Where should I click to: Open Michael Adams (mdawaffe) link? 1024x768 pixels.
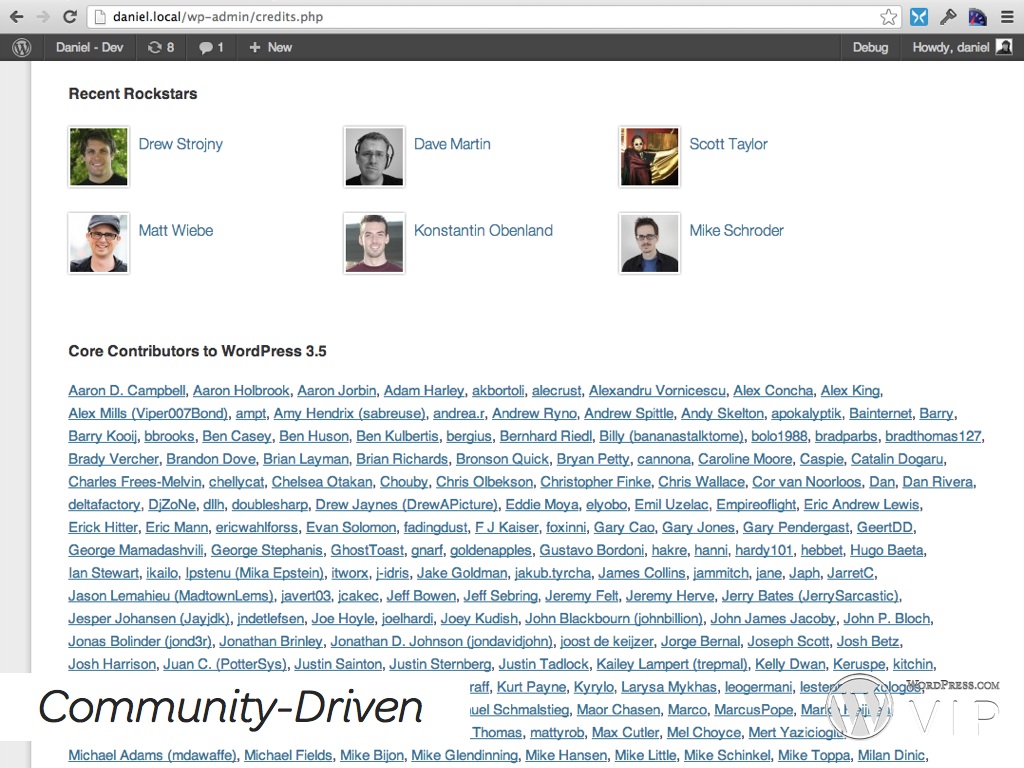click(152, 756)
